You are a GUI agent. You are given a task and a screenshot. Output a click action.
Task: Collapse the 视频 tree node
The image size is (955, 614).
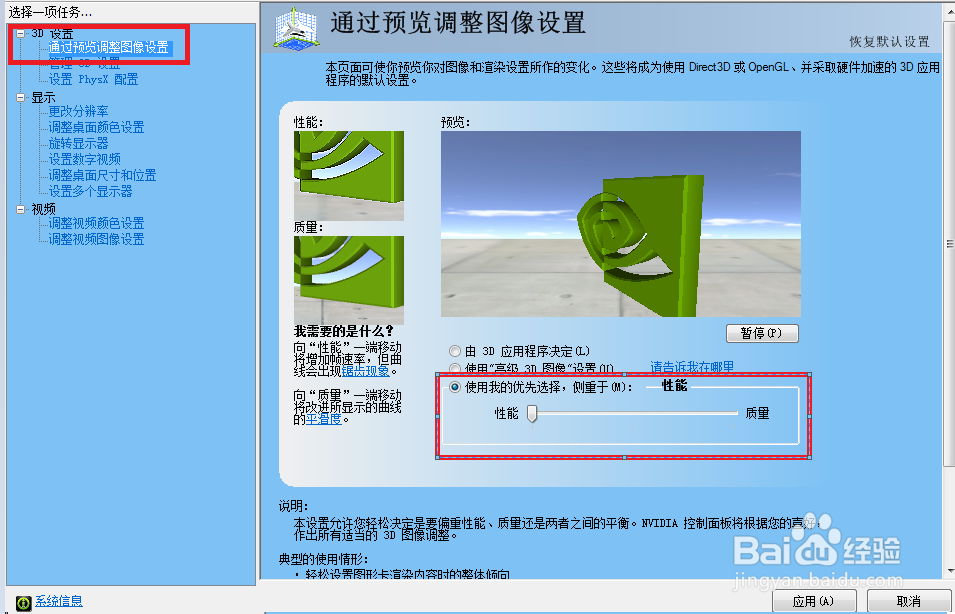[x=21, y=210]
